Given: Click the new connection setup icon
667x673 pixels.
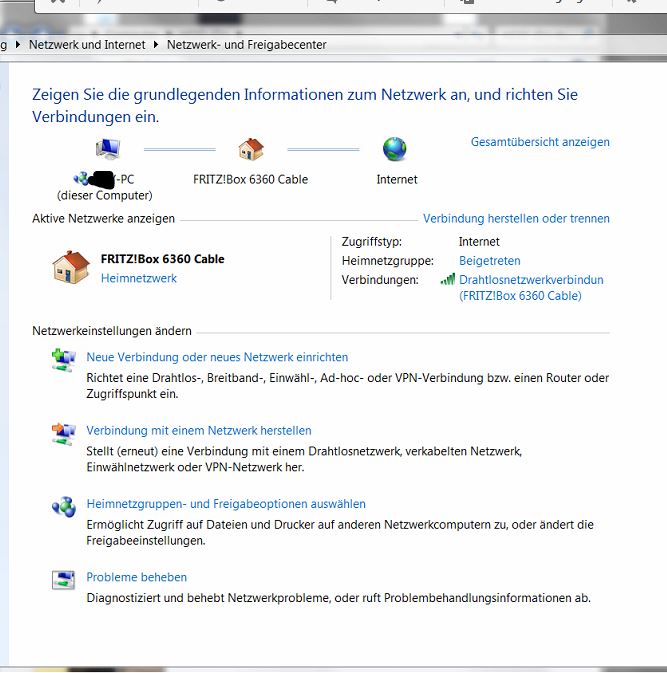Looking at the screenshot, I should pyautogui.click(x=64, y=360).
